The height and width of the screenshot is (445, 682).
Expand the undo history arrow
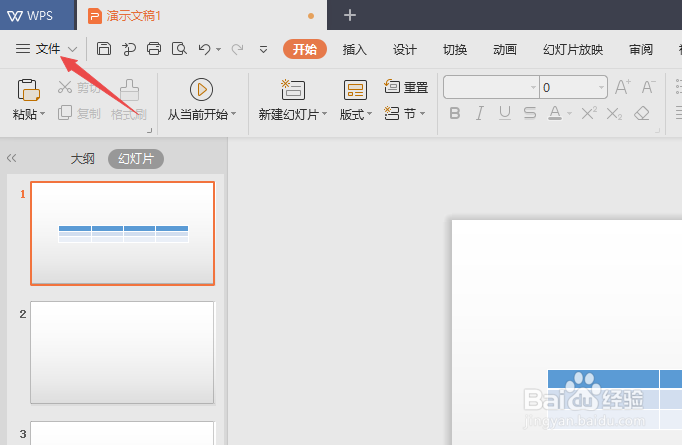(218, 49)
